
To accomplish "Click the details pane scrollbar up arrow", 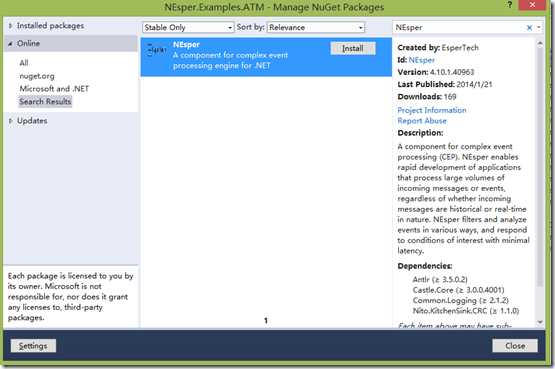I will click(540, 44).
